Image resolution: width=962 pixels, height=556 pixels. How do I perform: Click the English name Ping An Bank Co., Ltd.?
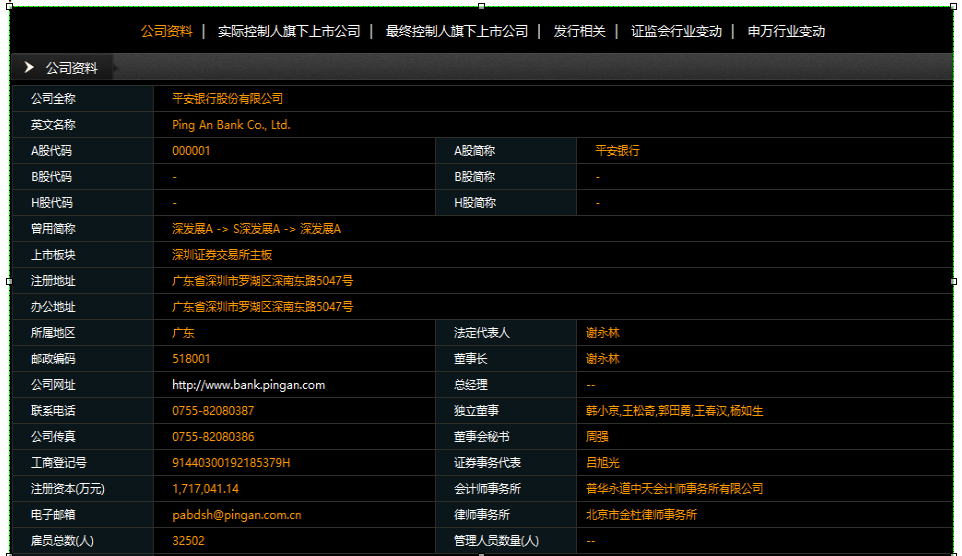pyautogui.click(x=231, y=125)
